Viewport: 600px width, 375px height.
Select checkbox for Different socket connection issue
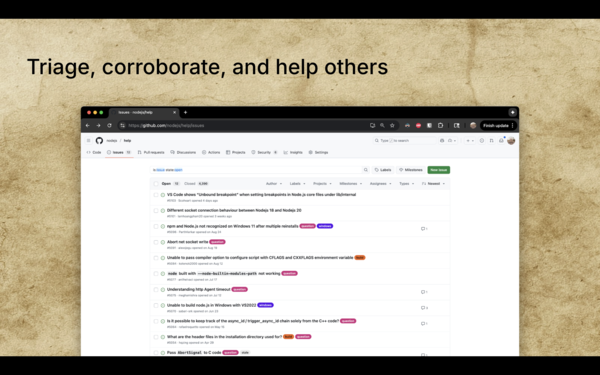tap(156, 210)
